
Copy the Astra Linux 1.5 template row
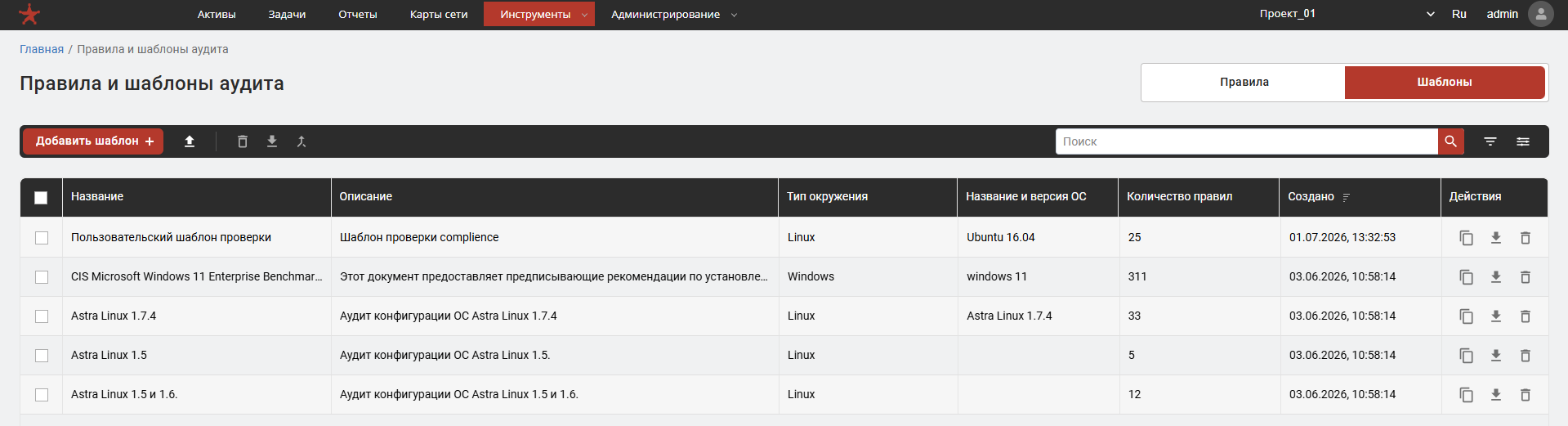click(1467, 356)
